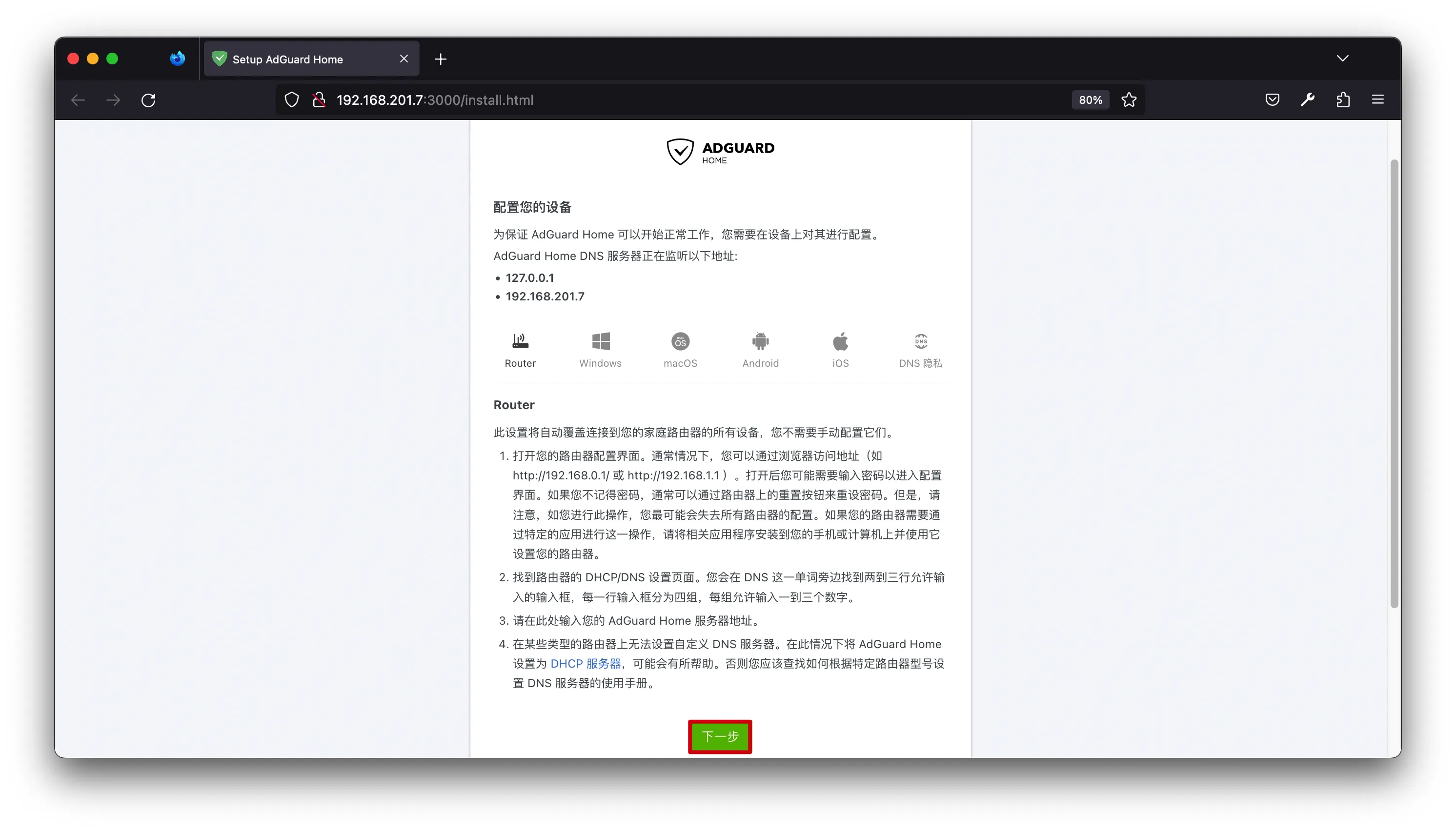1456x830 pixels.
Task: Click the 下一步 next button
Action: 720,736
